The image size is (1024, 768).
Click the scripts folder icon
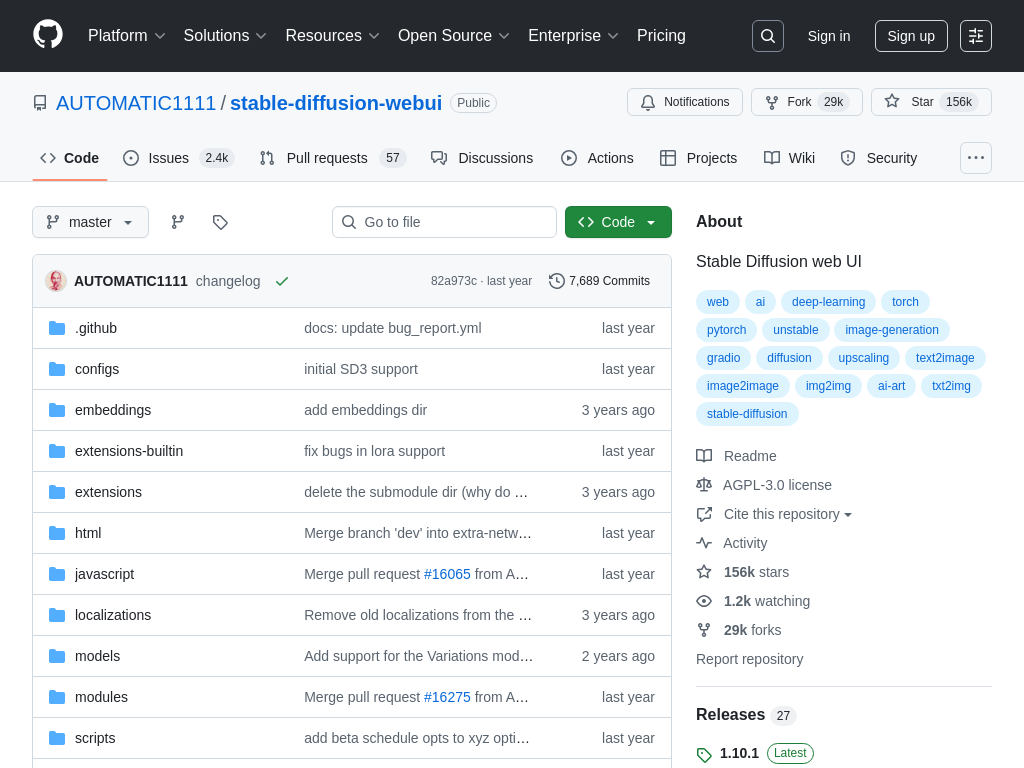click(57, 738)
